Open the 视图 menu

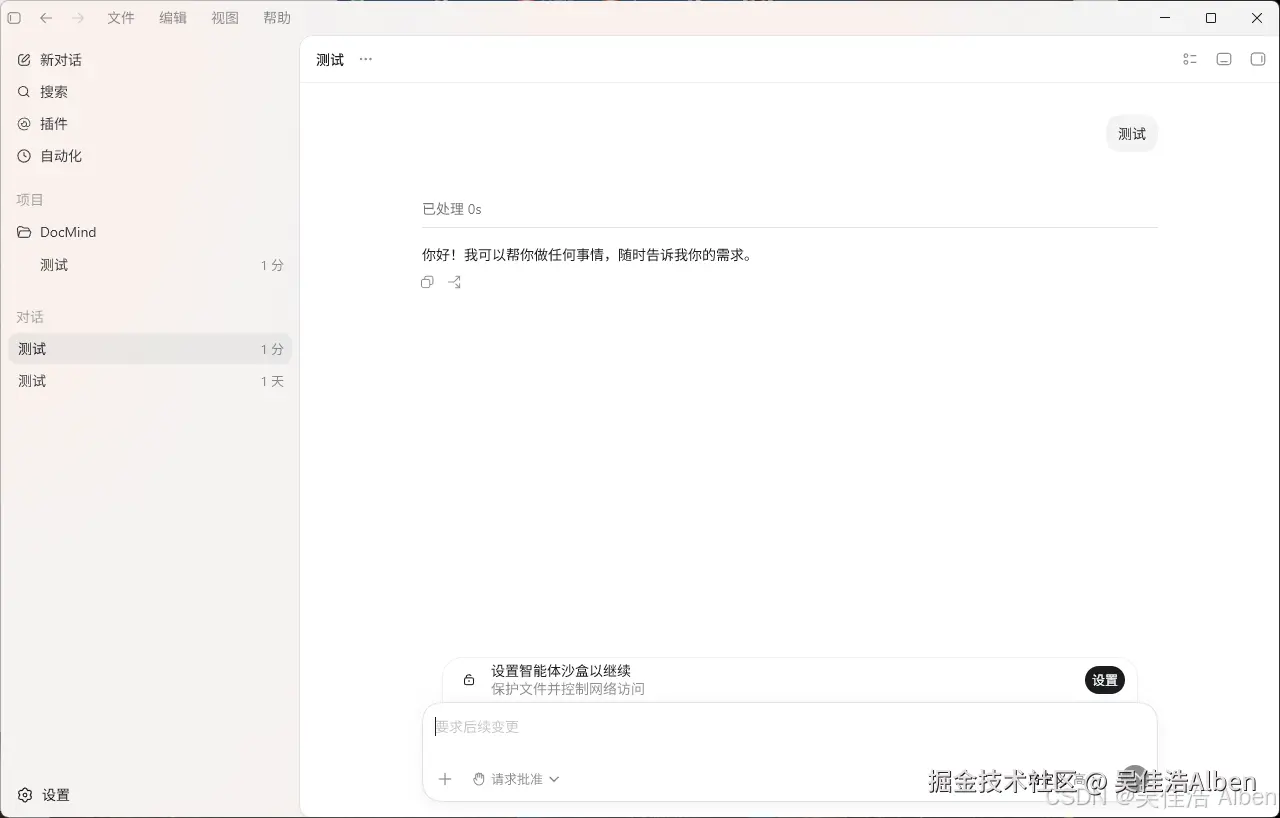pos(225,18)
